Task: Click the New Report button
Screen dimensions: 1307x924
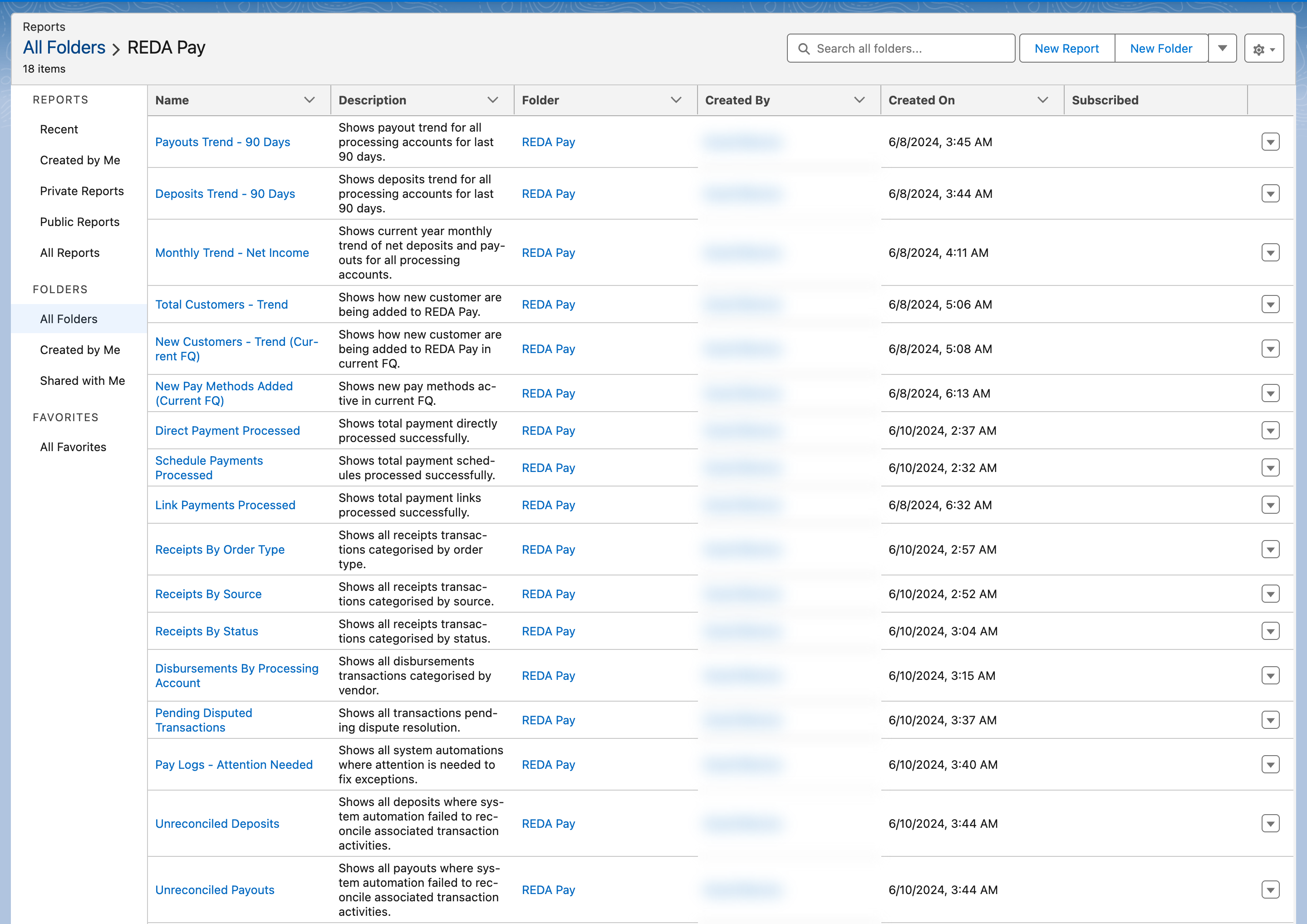Action: click(x=1067, y=49)
